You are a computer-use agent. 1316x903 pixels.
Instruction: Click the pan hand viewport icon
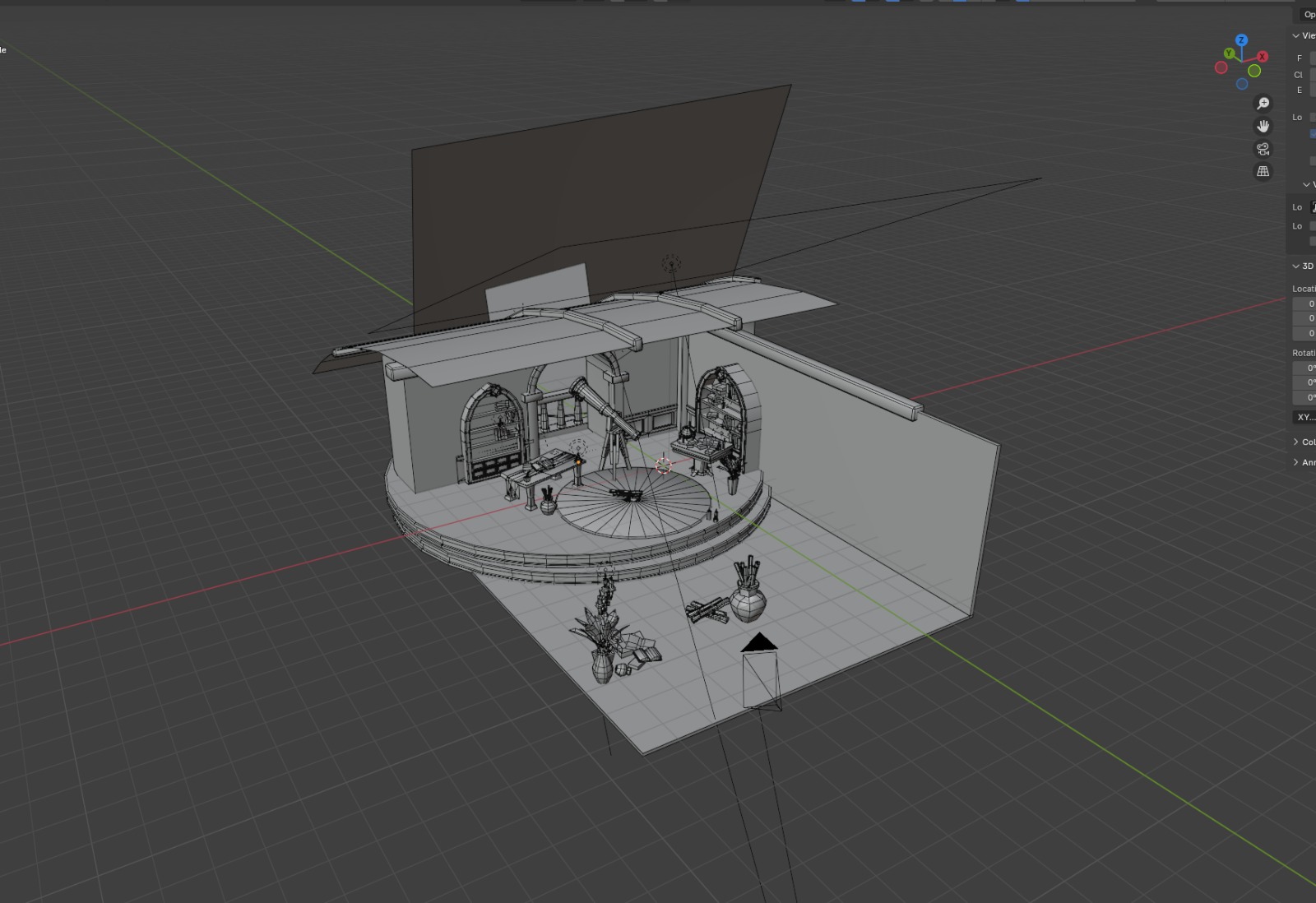coord(1263,126)
